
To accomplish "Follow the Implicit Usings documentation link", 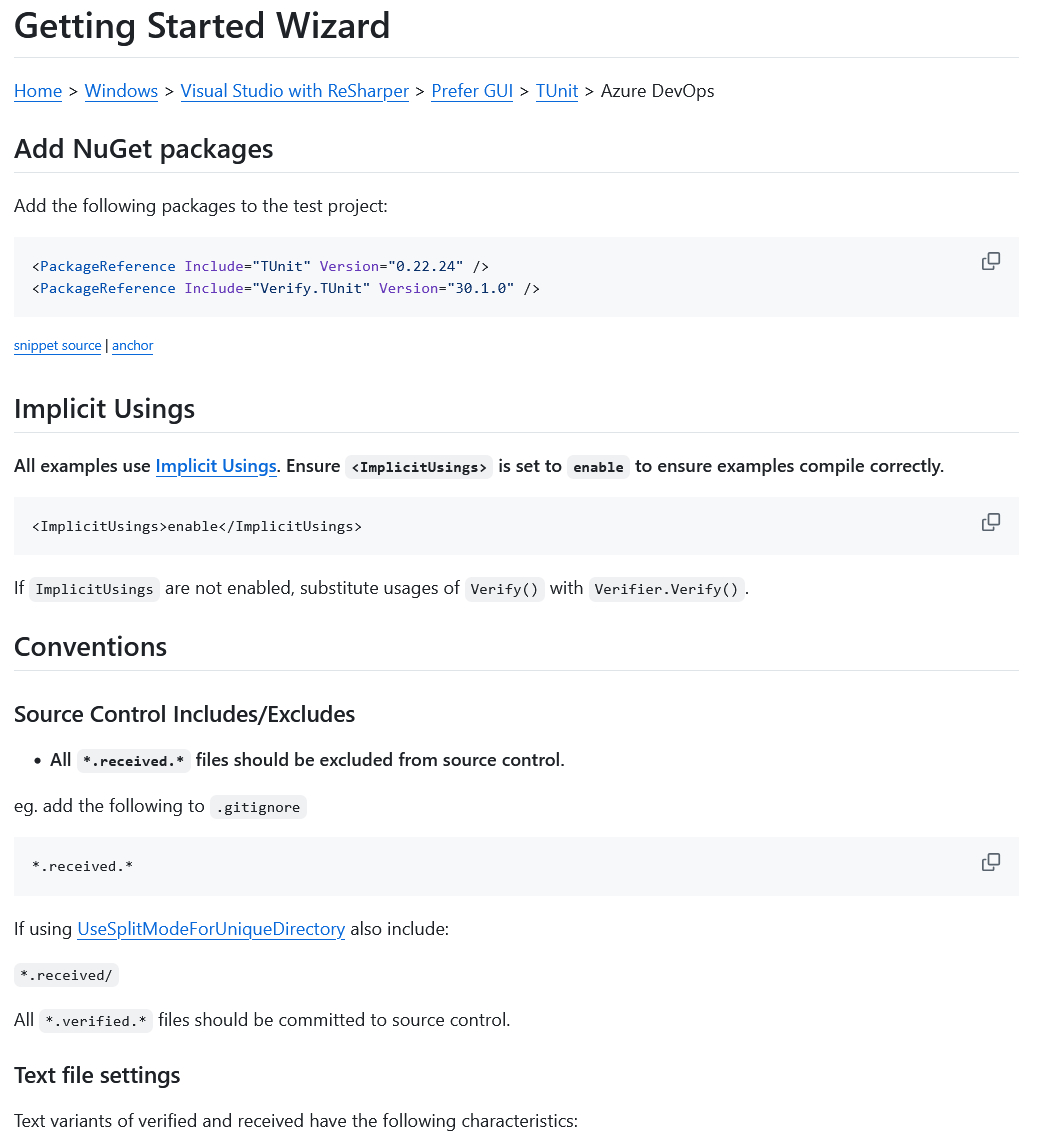I will coord(215,466).
